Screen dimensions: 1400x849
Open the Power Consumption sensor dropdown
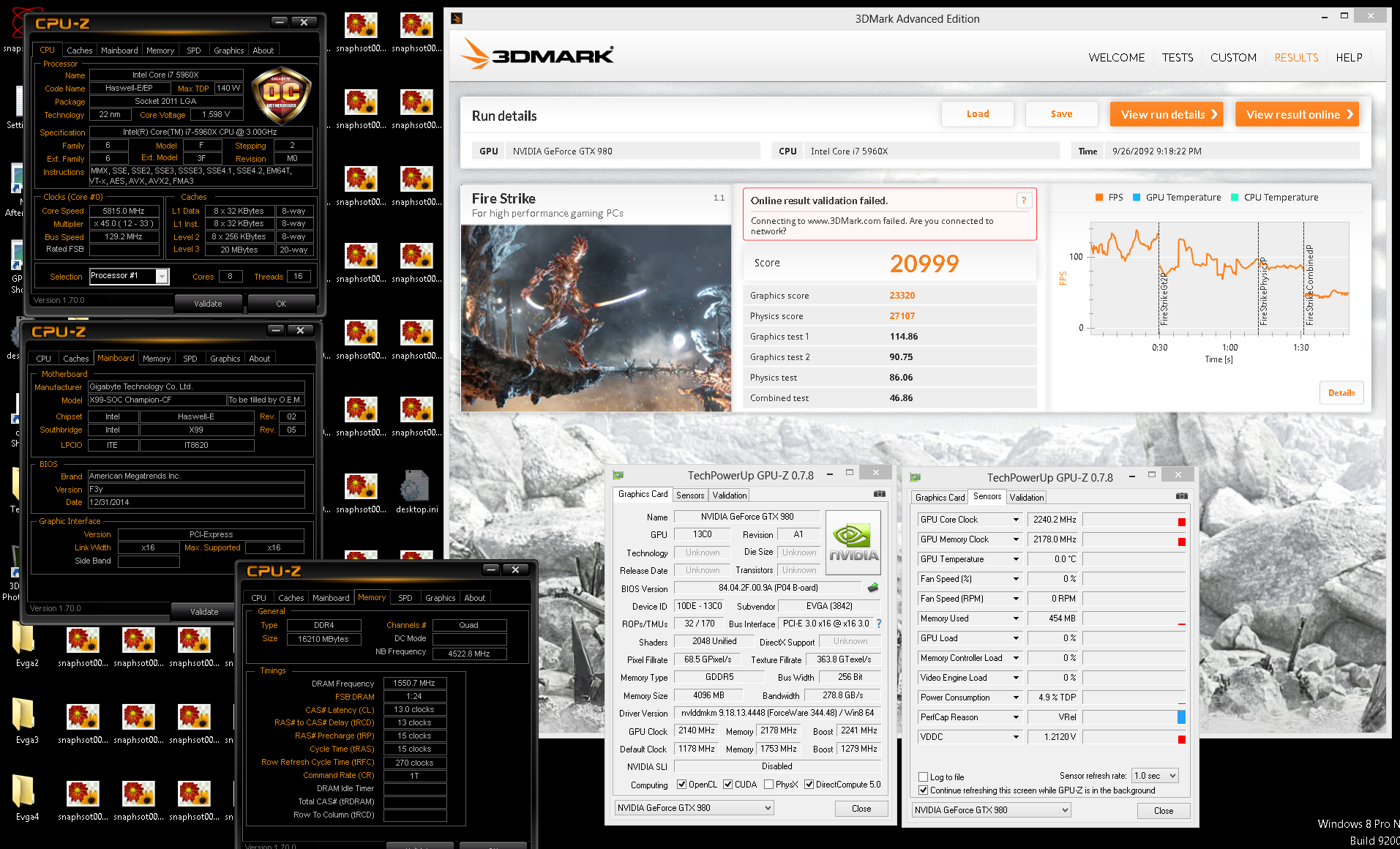1016,697
